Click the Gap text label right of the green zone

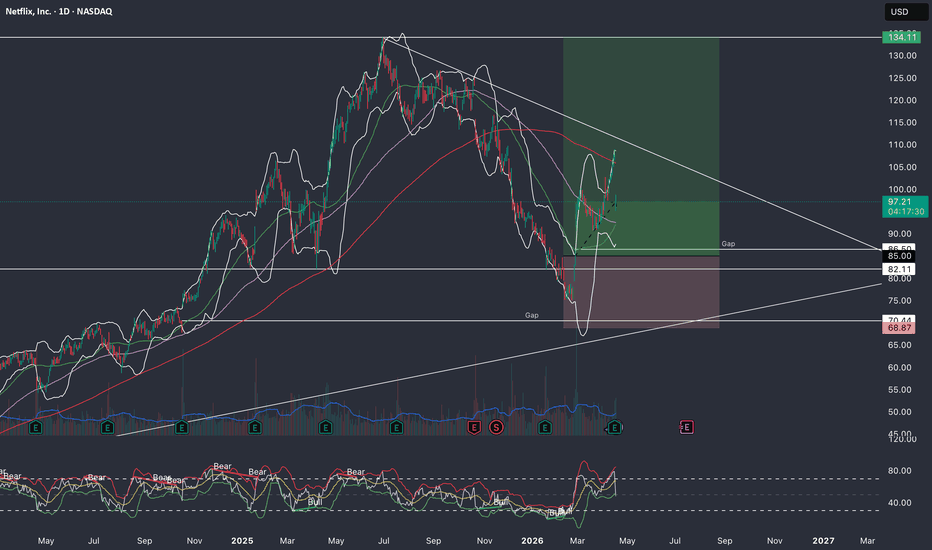[x=727, y=244]
